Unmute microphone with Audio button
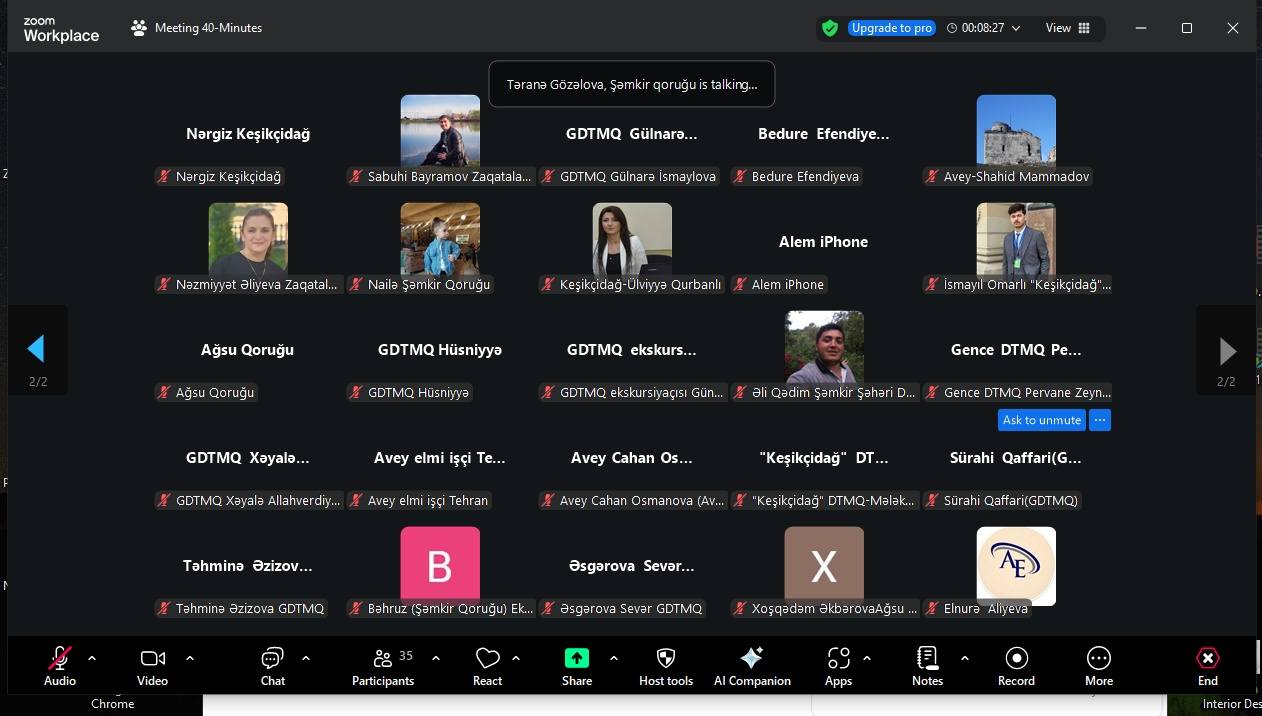Viewport: 1262px width, 716px height. point(60,666)
